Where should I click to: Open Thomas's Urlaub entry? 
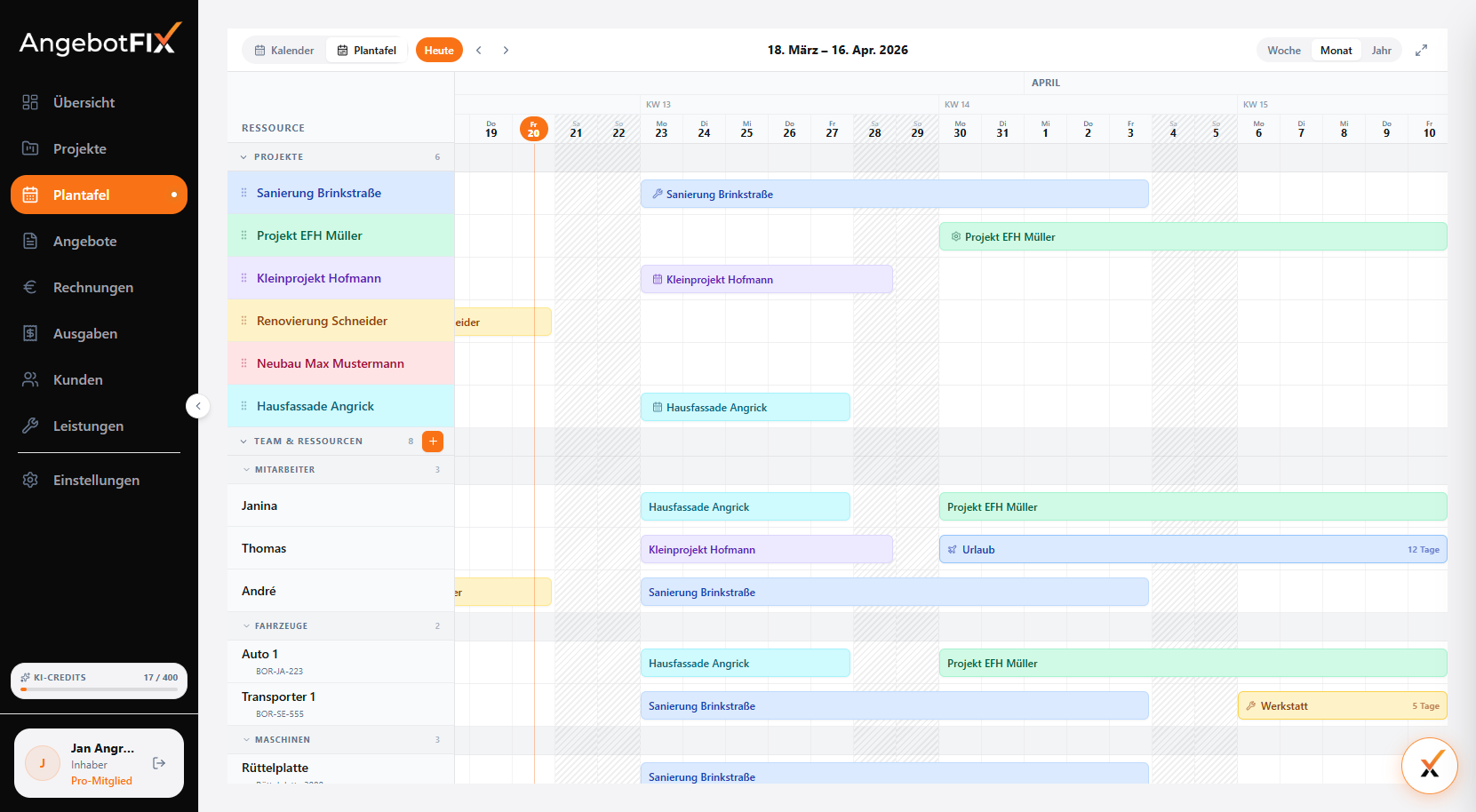tap(1192, 550)
